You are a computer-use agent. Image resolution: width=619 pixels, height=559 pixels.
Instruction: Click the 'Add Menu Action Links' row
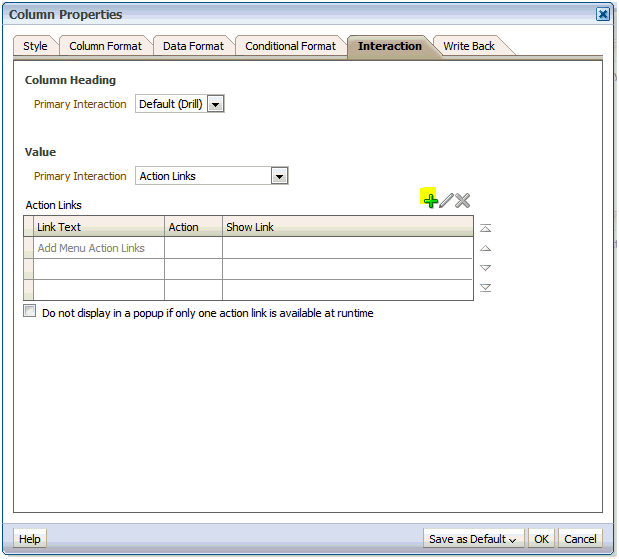click(x=248, y=248)
